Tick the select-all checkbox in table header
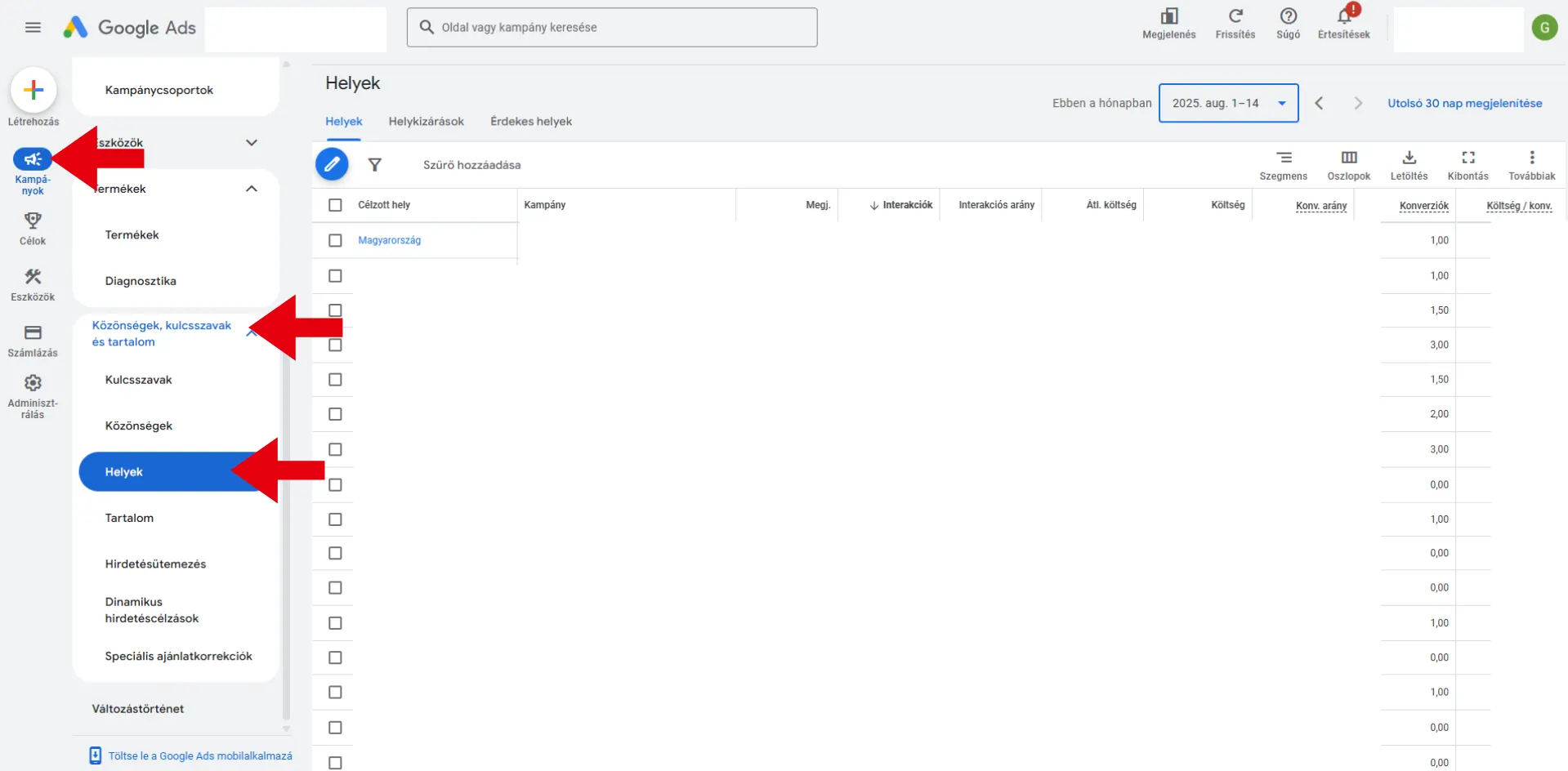 point(335,205)
